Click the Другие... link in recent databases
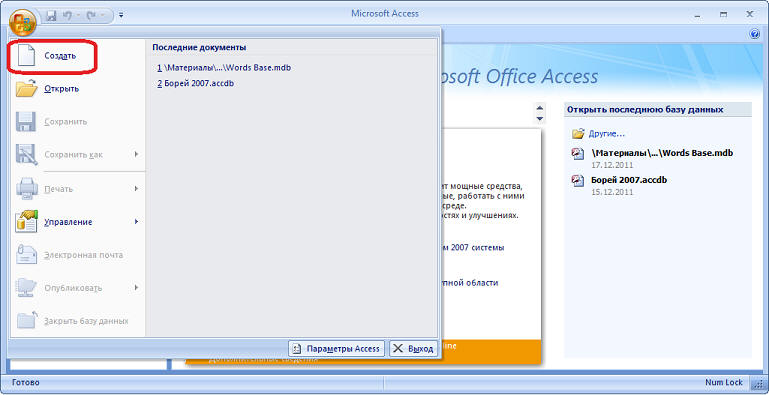 tap(607, 134)
